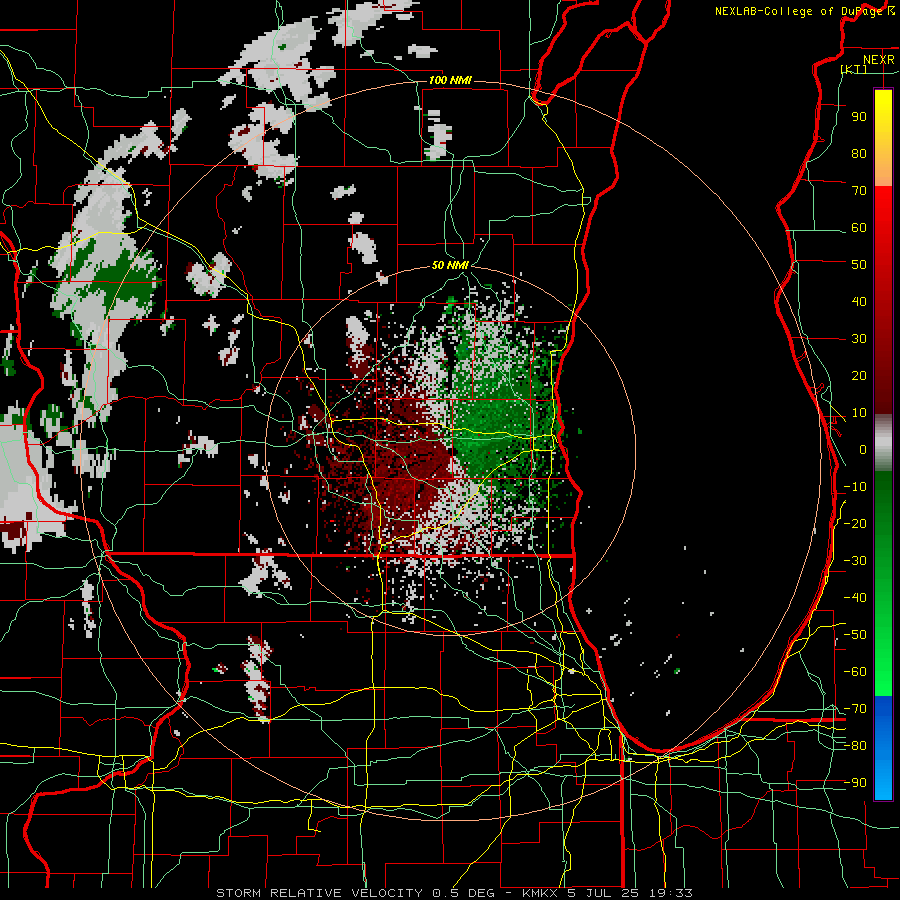Click the 40 value on velocity scale
900x900 pixels.
859,301
